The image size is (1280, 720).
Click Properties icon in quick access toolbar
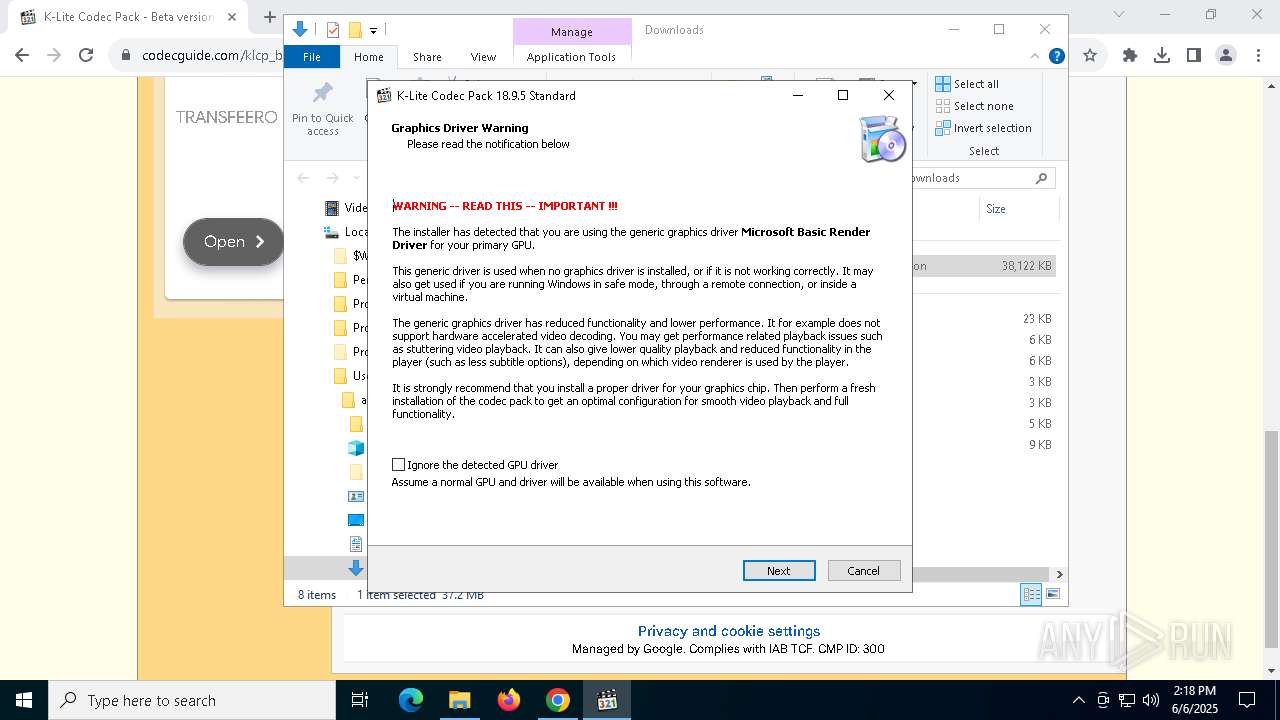[x=333, y=30]
